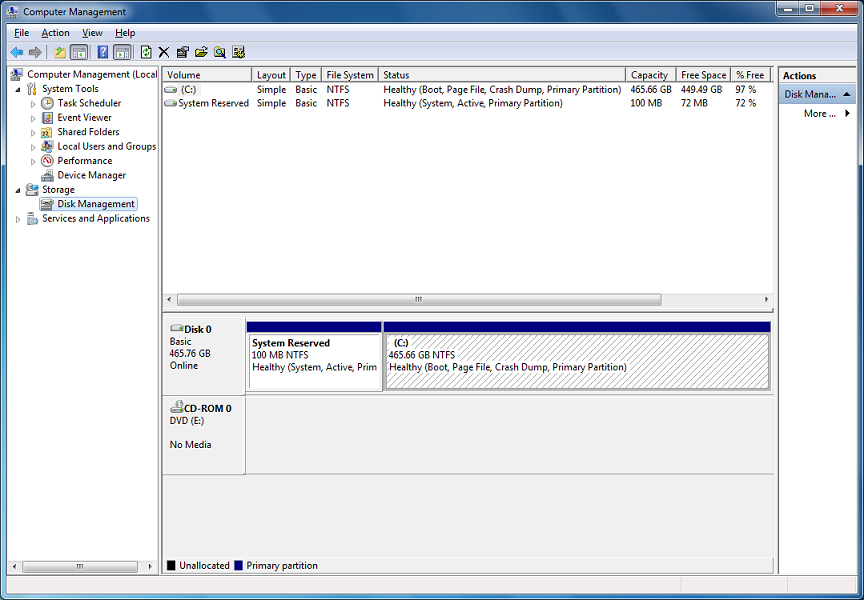Expand the Services and Applications node
Image resolution: width=864 pixels, height=600 pixels.
pos(19,218)
